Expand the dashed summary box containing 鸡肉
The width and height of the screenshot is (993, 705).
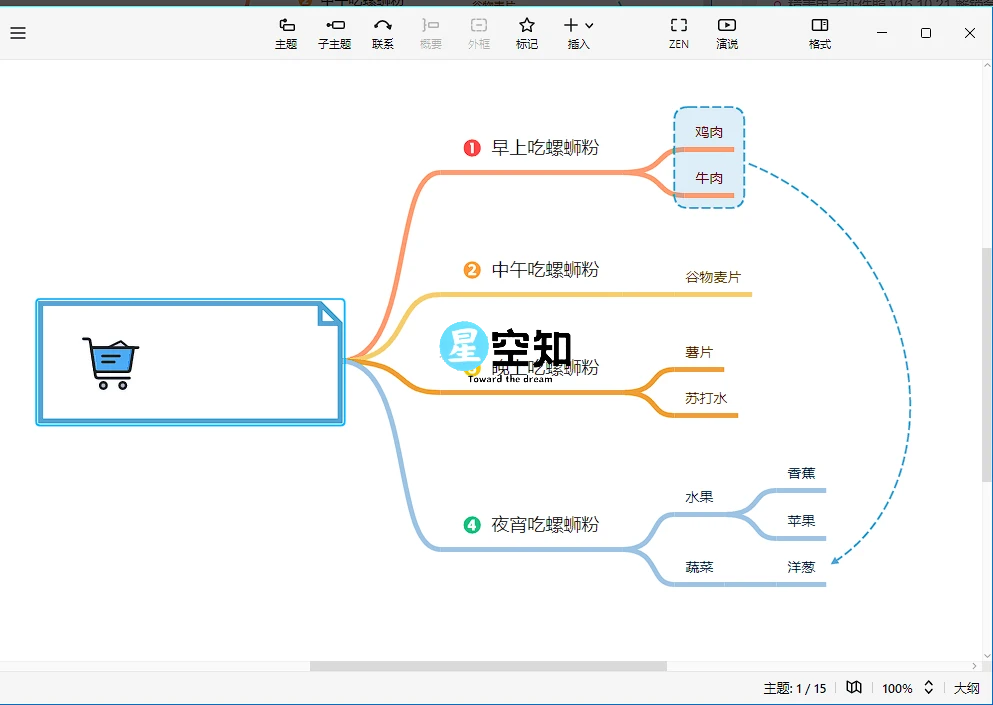coord(709,157)
